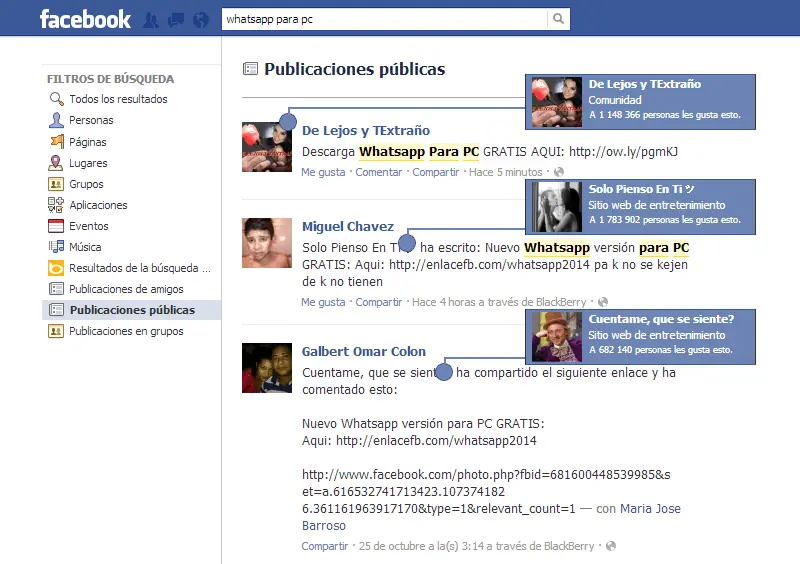Click the Lugares map pin icon
The width and height of the screenshot is (800, 564).
56,163
